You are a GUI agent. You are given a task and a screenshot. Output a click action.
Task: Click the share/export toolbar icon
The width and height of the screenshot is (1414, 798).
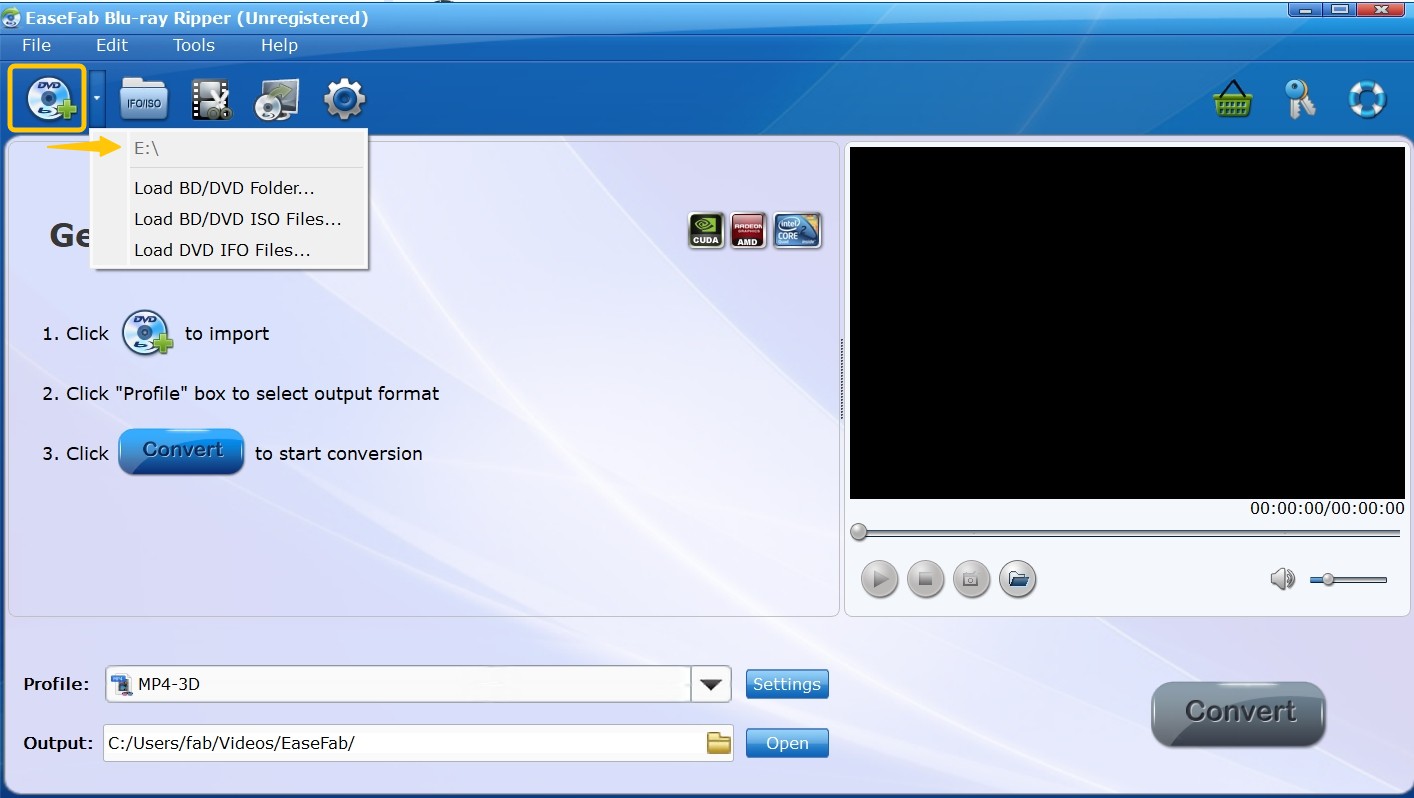pyautogui.click(x=277, y=97)
